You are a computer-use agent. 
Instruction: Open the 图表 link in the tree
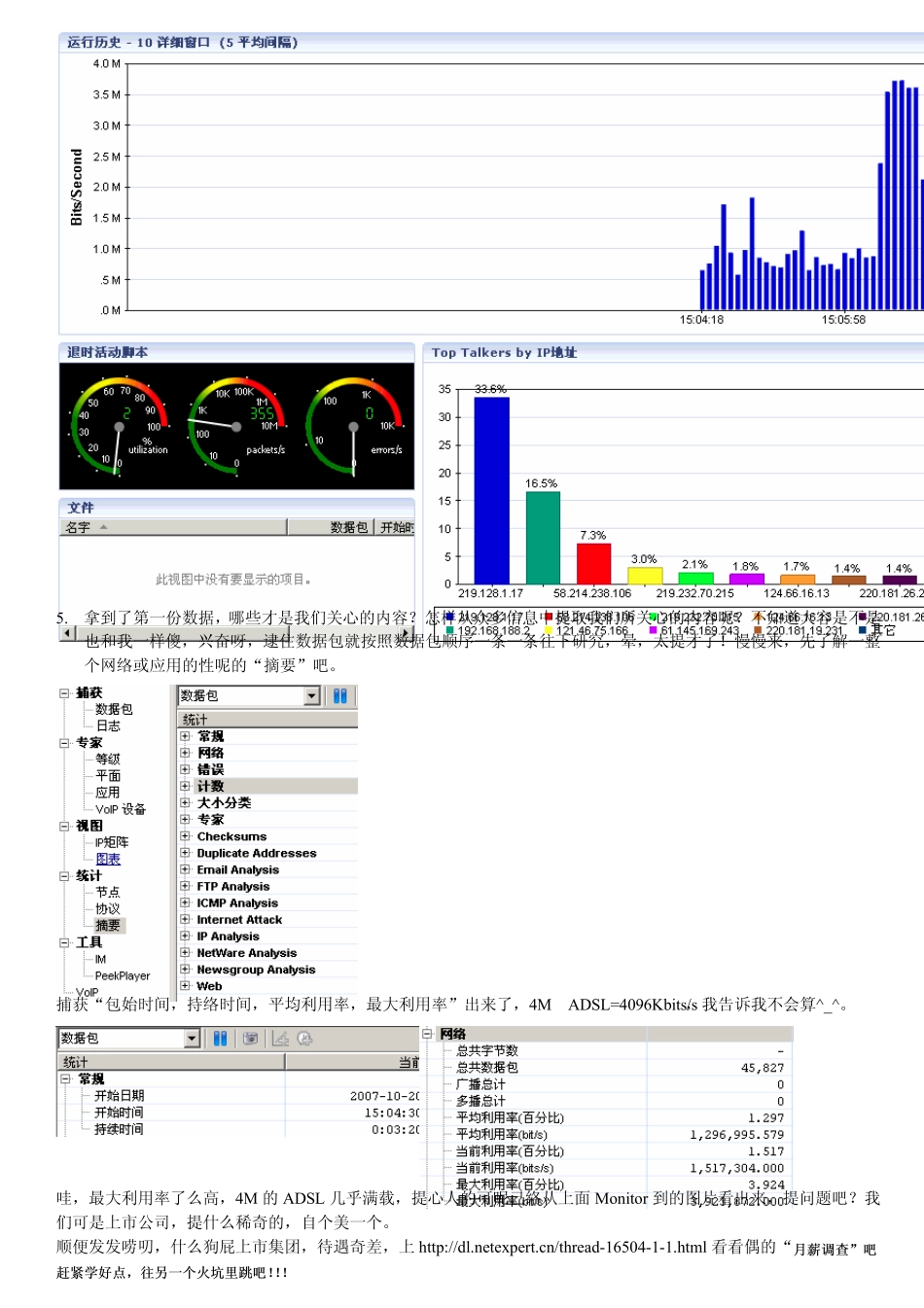[108, 859]
